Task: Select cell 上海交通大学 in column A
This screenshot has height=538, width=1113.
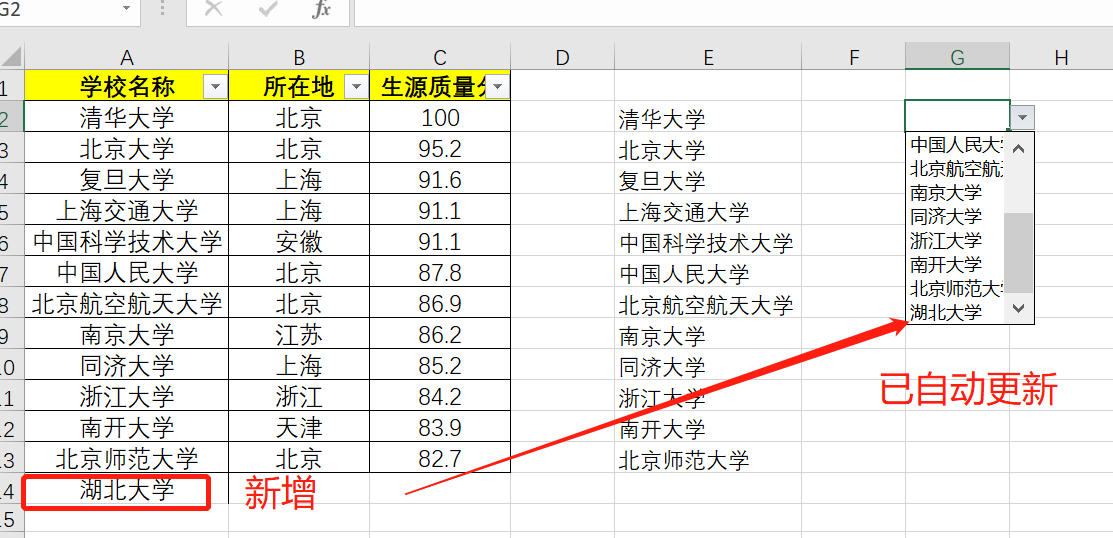Action: click(x=126, y=210)
